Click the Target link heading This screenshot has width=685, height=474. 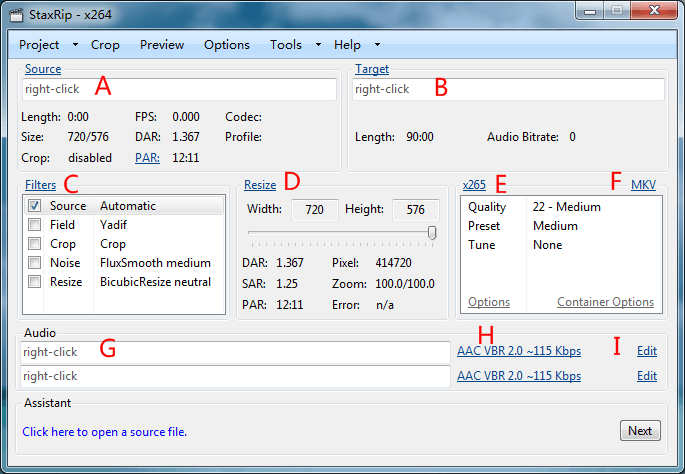[x=372, y=69]
